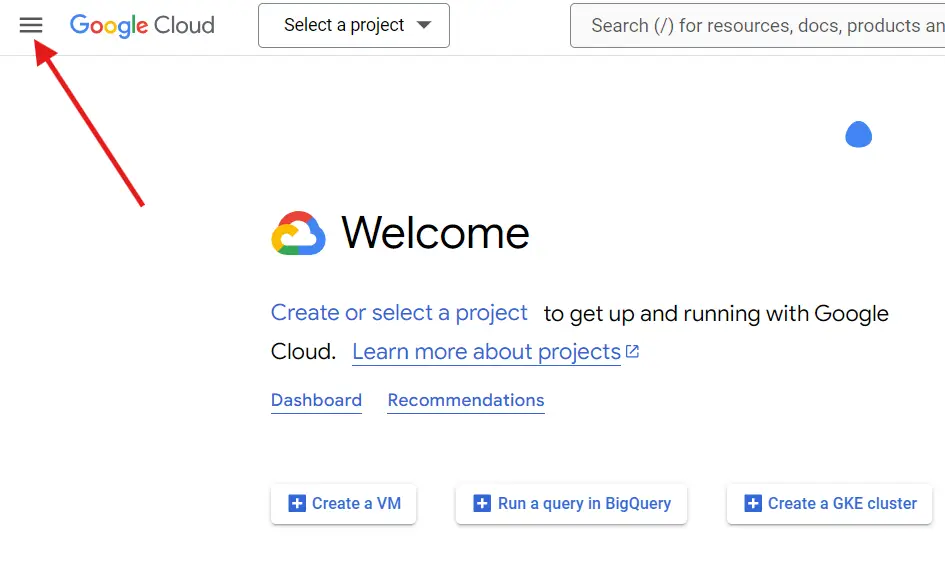The image size is (945, 563).
Task: Click the Welcome heading text
Action: 435,233
